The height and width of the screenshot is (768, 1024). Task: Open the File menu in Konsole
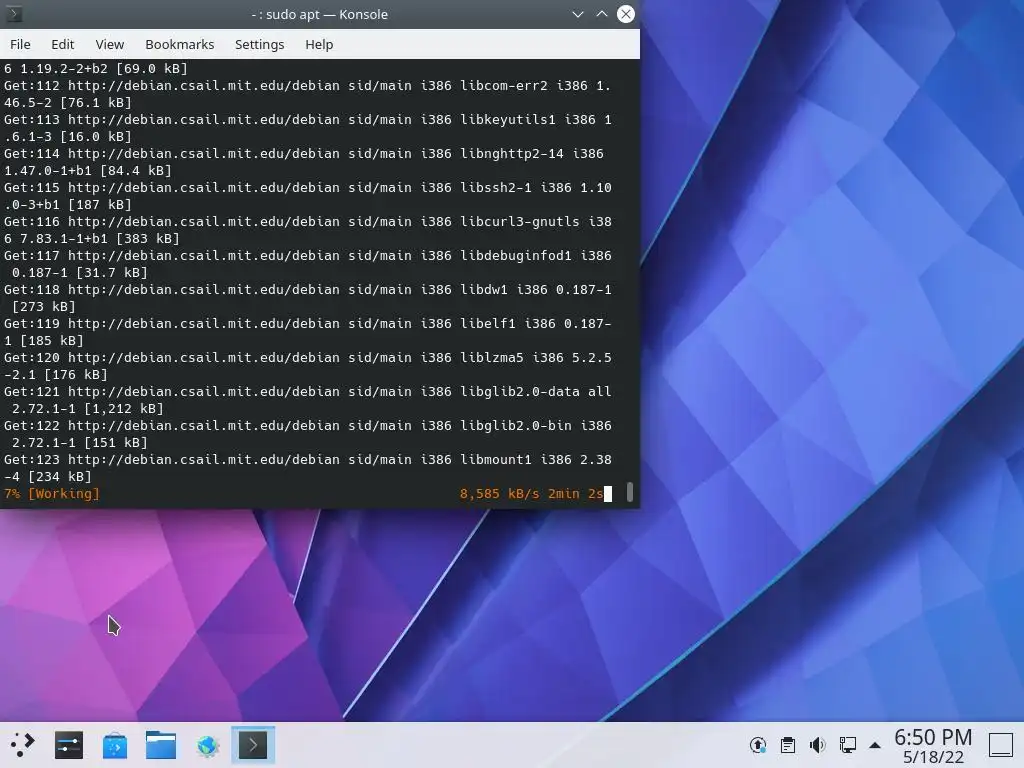click(20, 44)
